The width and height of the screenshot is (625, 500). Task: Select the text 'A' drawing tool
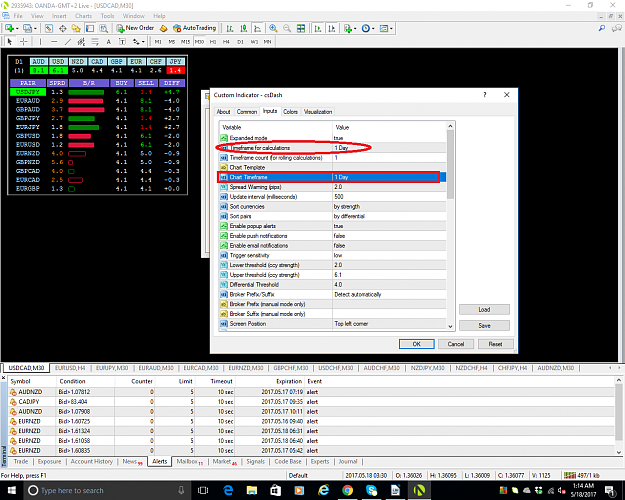pos(108,41)
